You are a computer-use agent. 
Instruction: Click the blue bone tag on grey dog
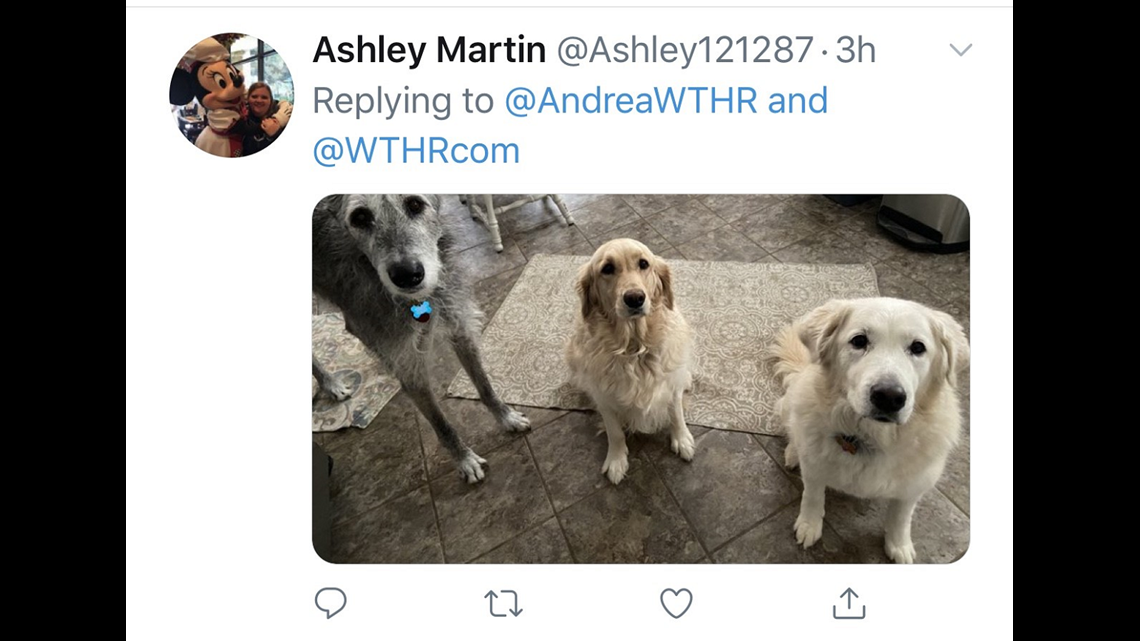(421, 311)
